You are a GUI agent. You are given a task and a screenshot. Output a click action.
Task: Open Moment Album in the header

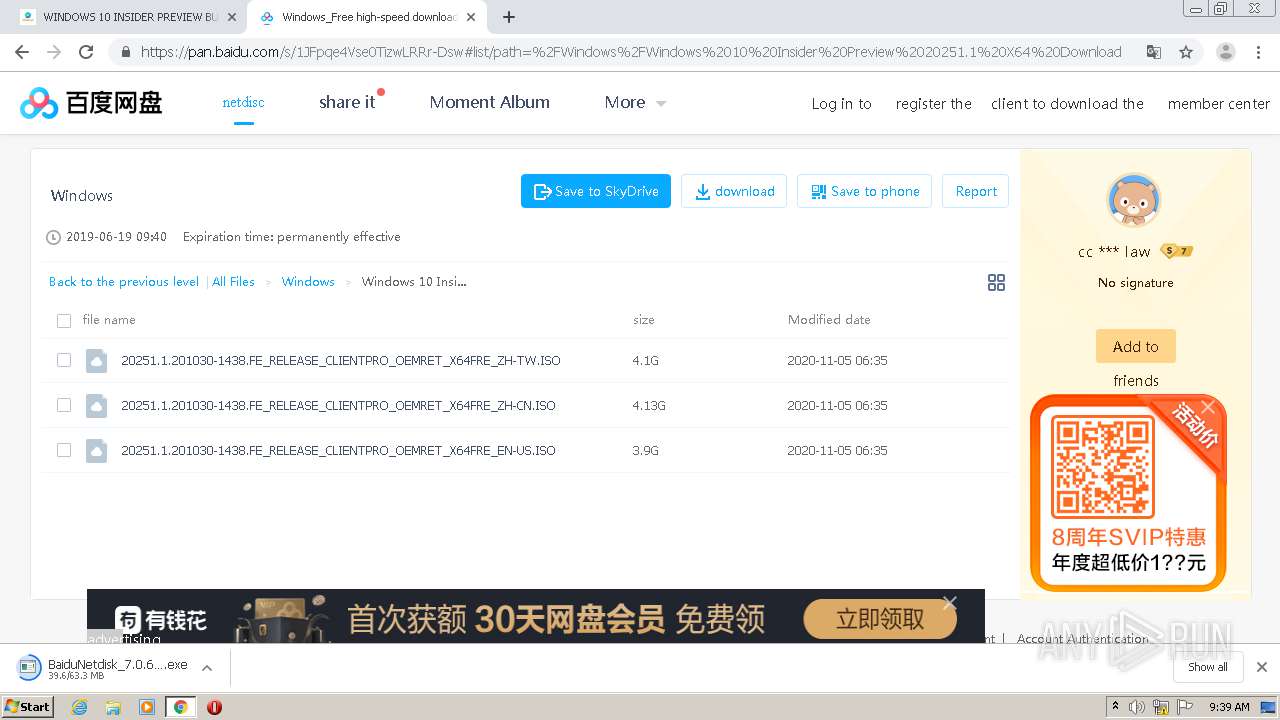tap(489, 102)
